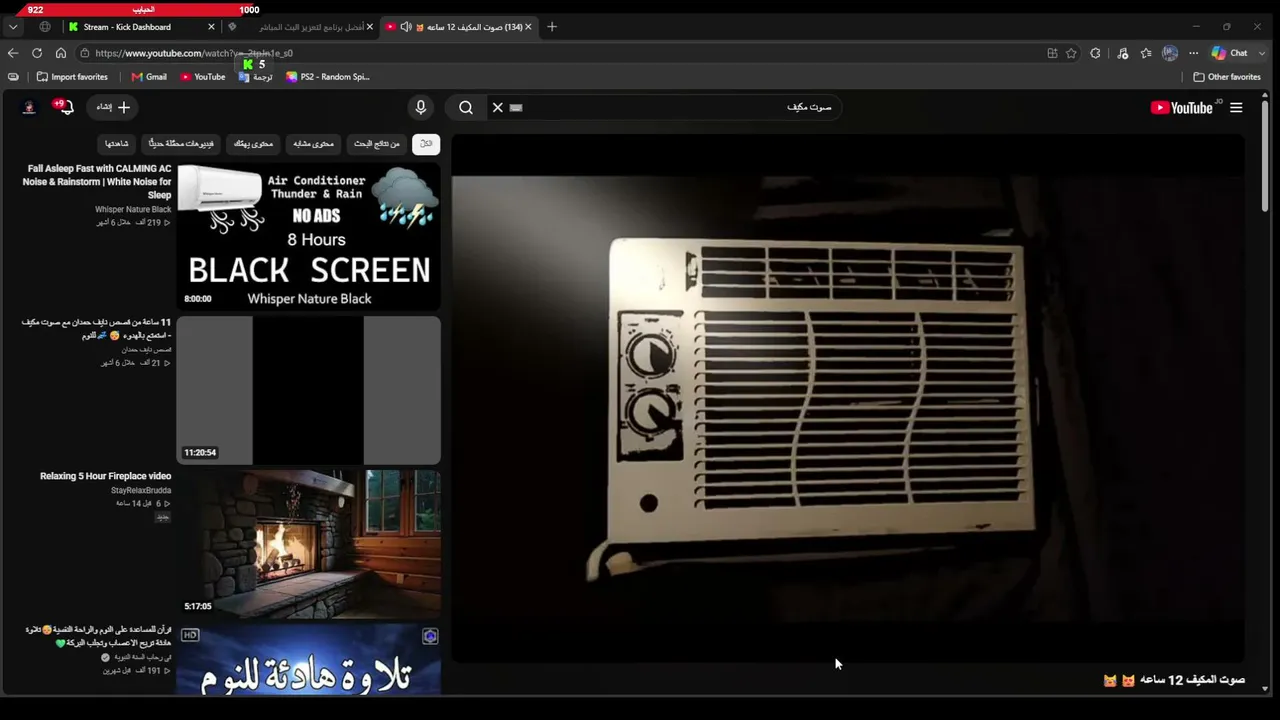1280x720 pixels.
Task: Open the Air Conditioner Thunder & Rain thumbnail
Action: click(x=309, y=237)
